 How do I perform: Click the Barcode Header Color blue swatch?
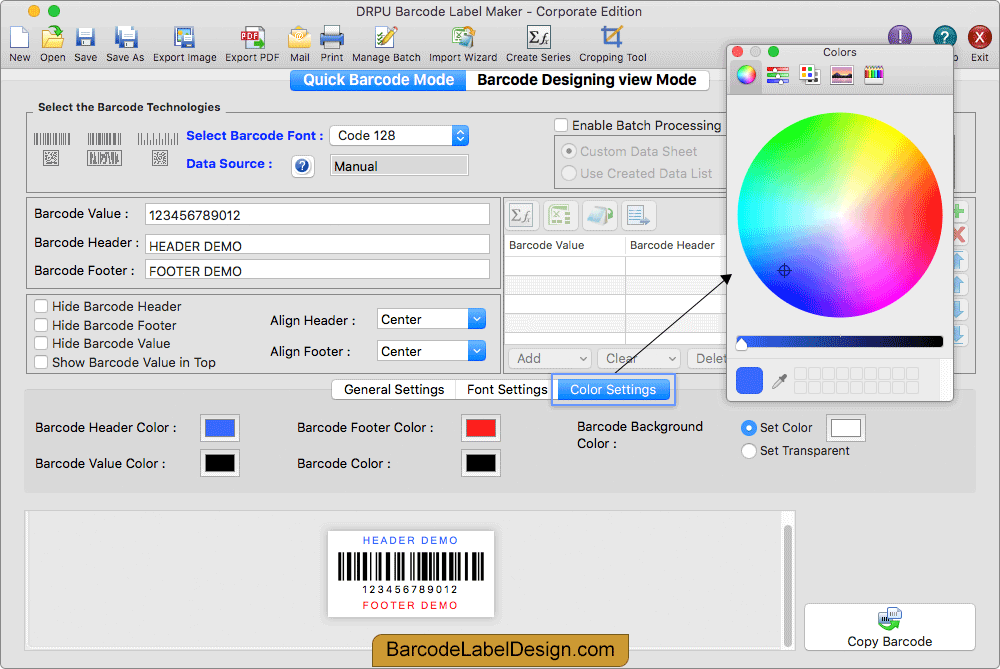(x=220, y=428)
